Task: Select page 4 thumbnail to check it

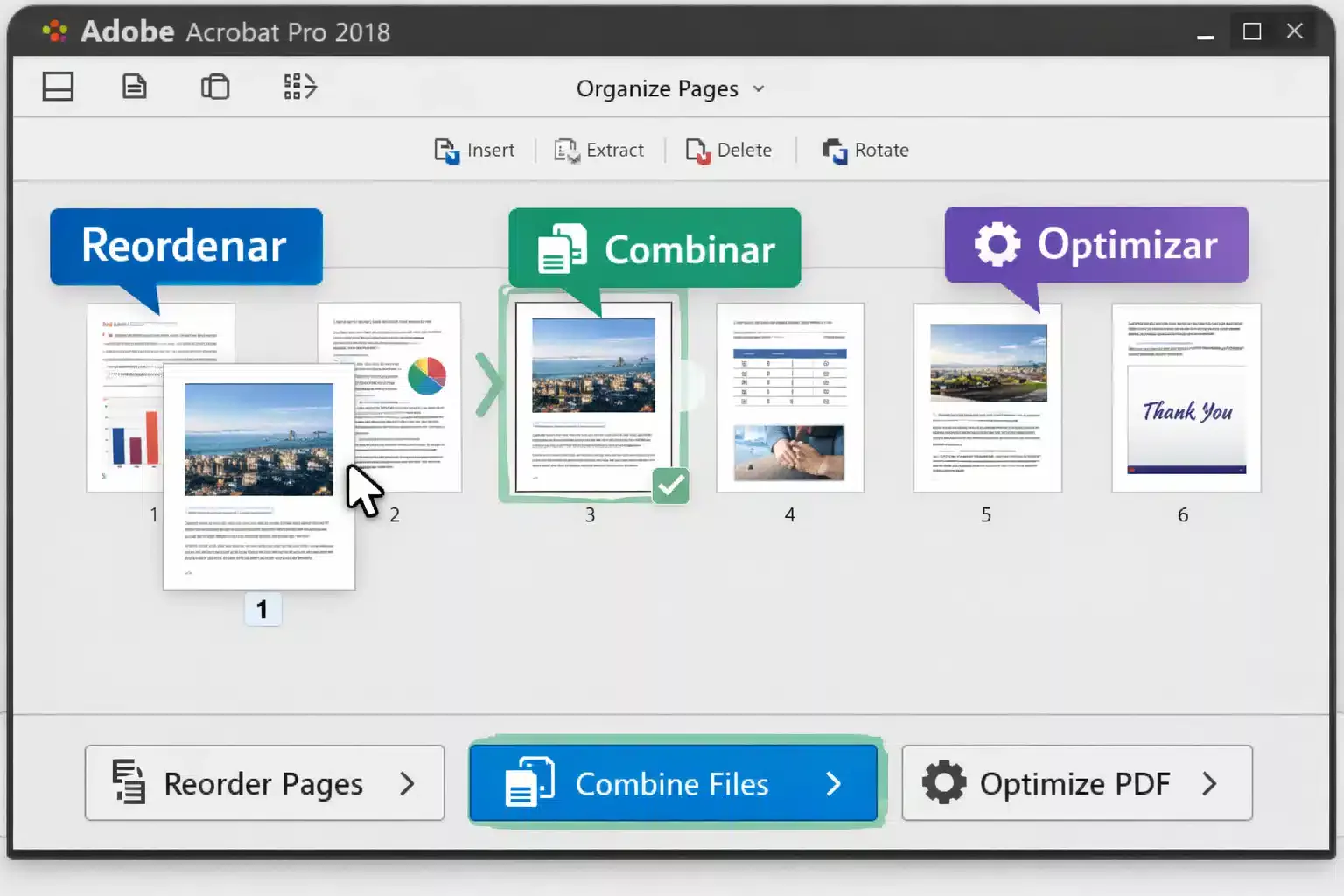Action: (x=789, y=398)
